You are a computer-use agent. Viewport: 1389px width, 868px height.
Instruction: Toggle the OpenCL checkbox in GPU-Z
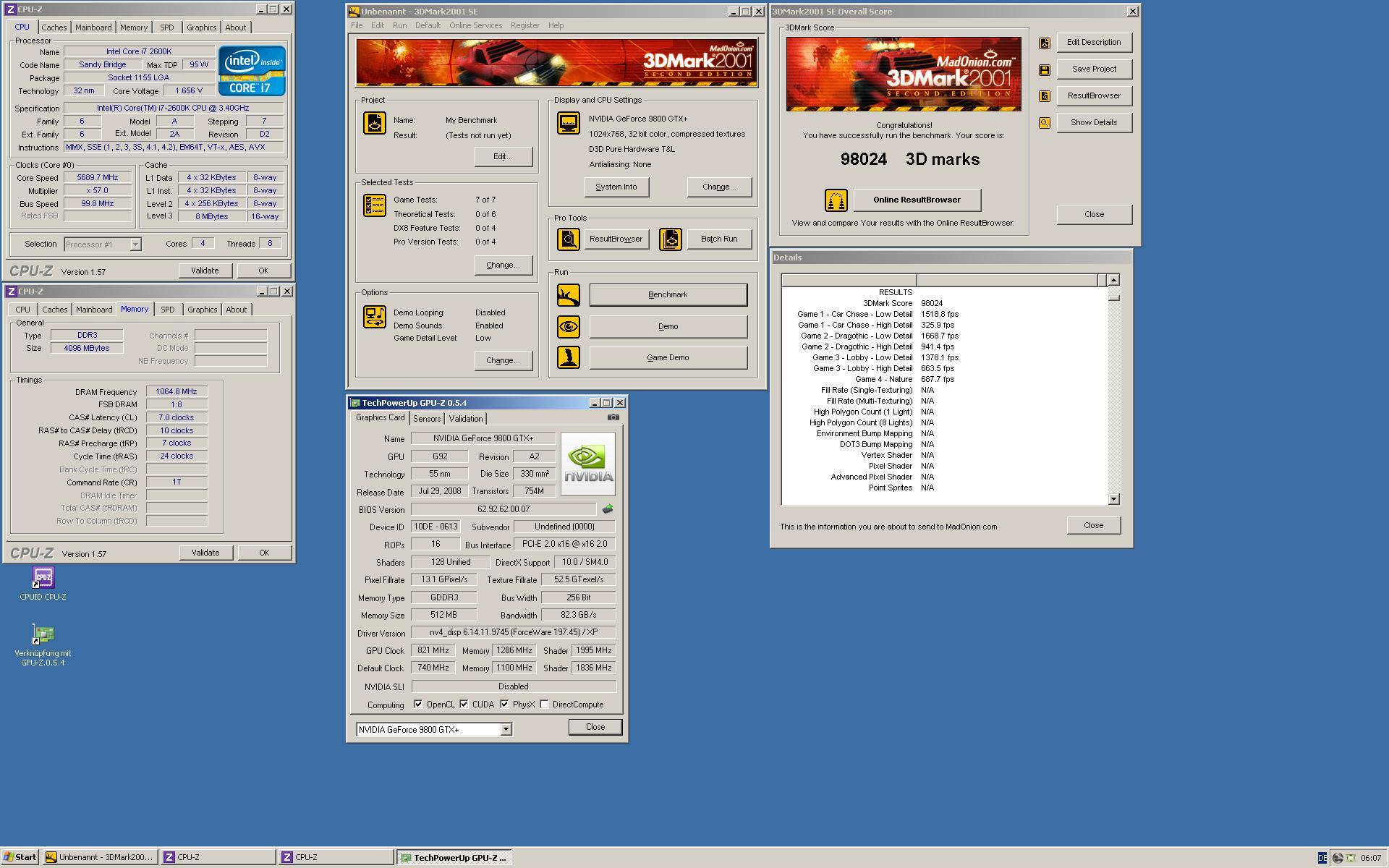pos(417,705)
